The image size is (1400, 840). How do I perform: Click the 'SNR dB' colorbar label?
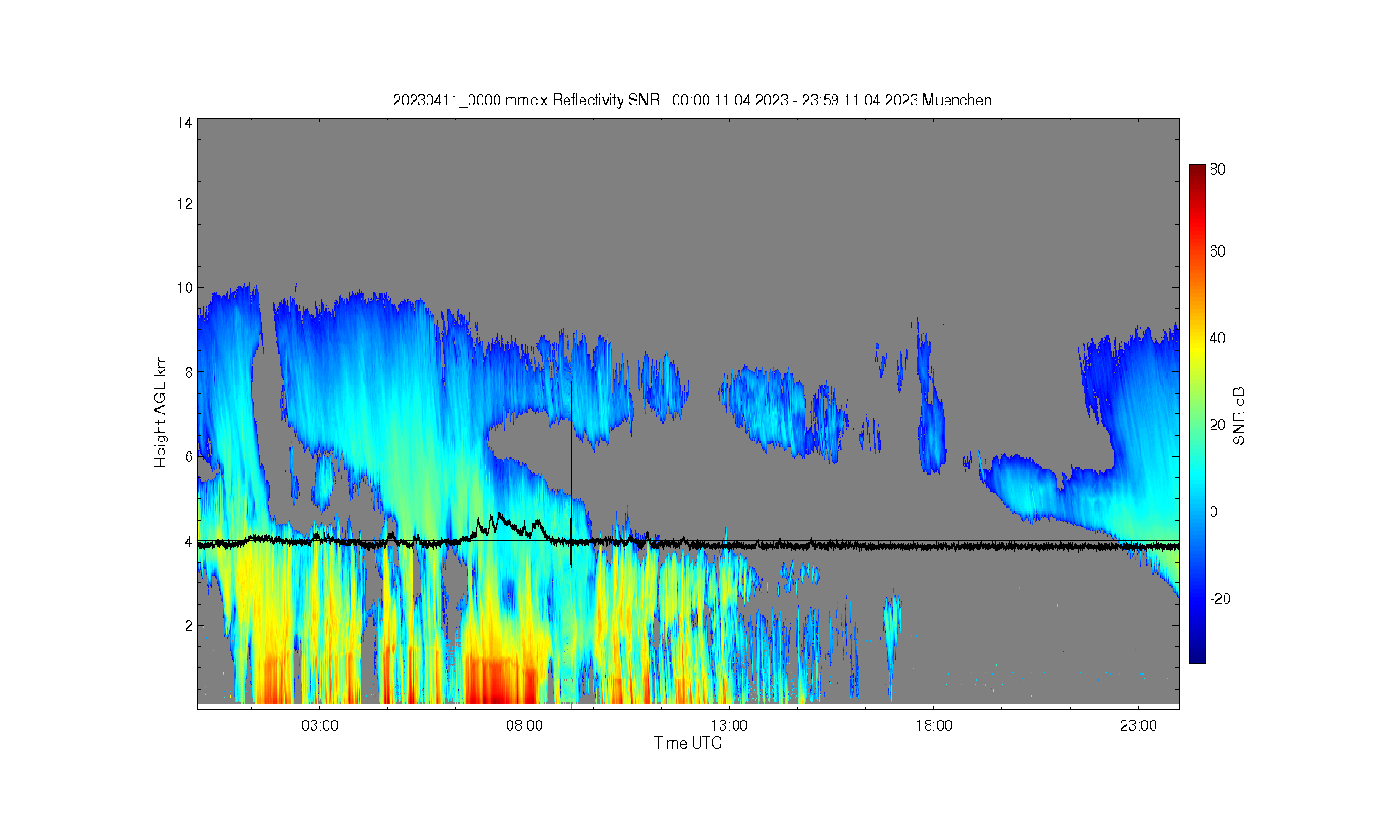coord(1239,415)
